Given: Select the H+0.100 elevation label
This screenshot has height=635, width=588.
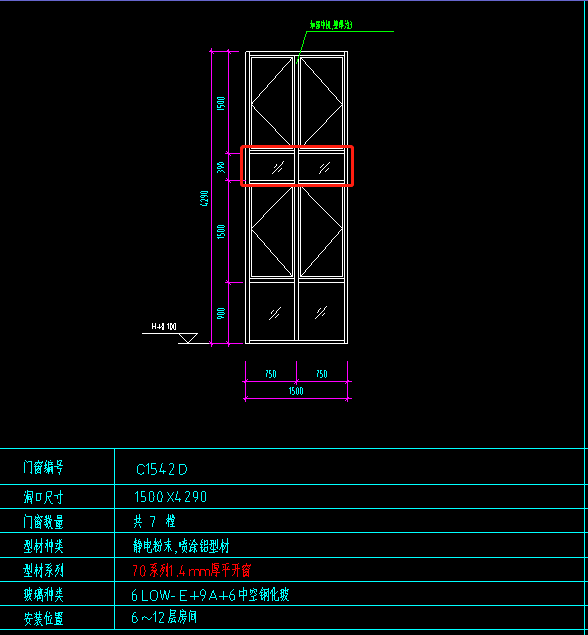Looking at the screenshot, I should click(x=164, y=326).
